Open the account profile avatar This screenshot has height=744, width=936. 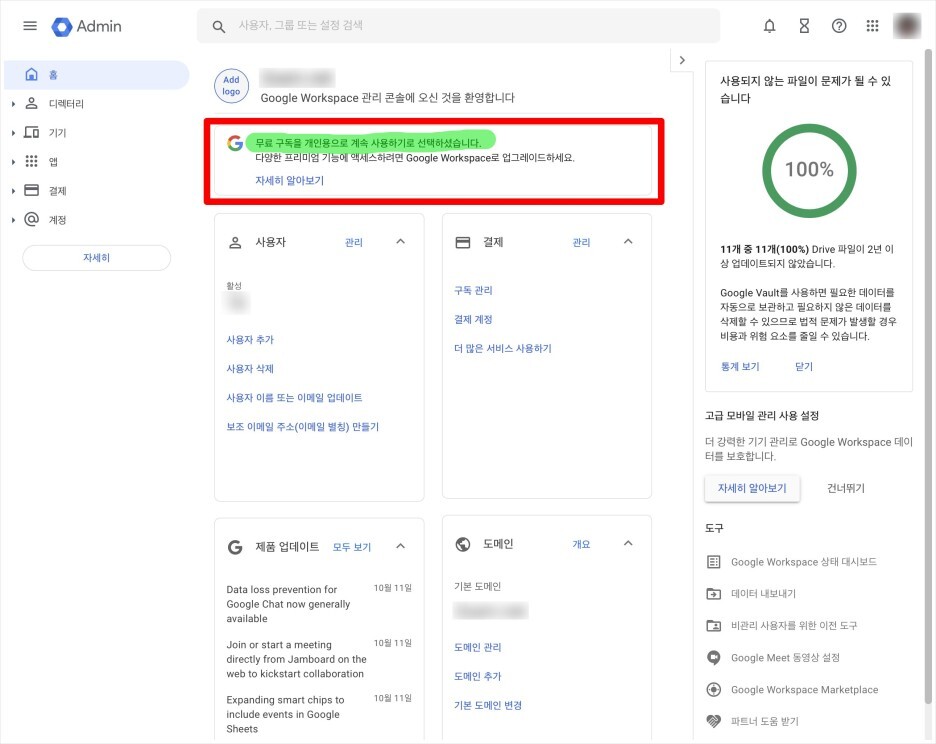(907, 26)
